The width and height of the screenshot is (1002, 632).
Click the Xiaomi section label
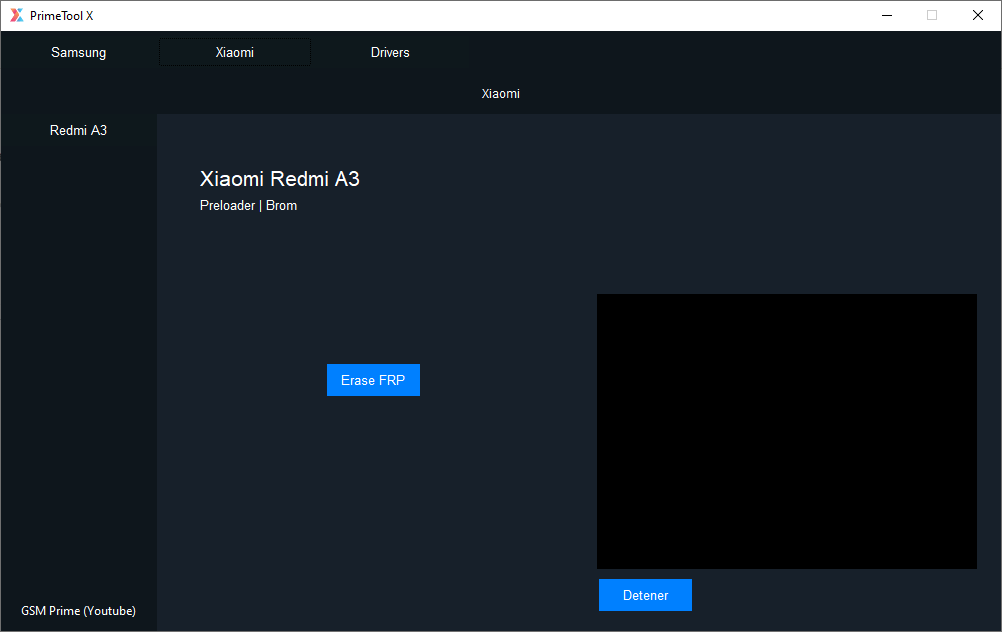point(500,94)
